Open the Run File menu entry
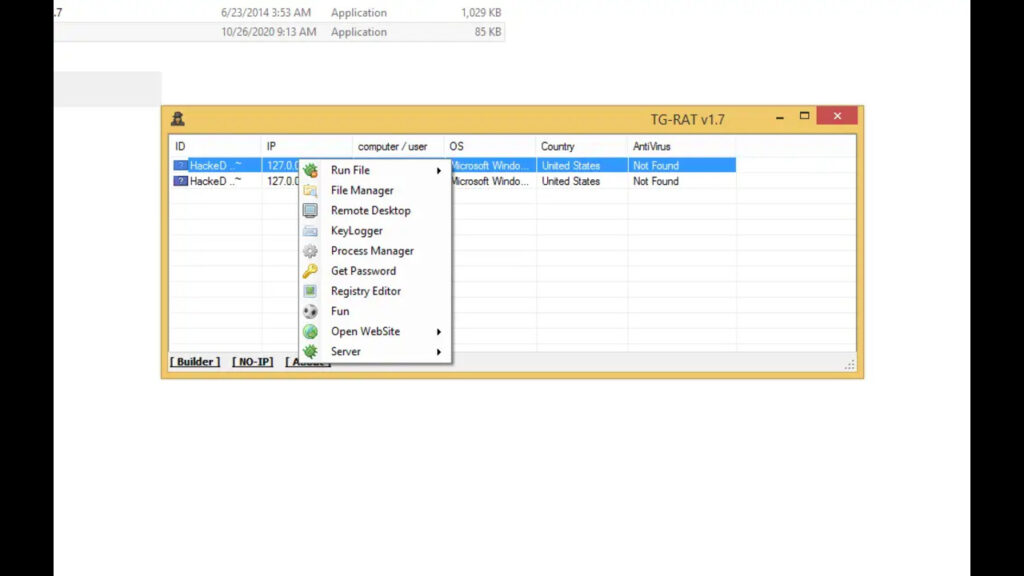 click(x=375, y=170)
